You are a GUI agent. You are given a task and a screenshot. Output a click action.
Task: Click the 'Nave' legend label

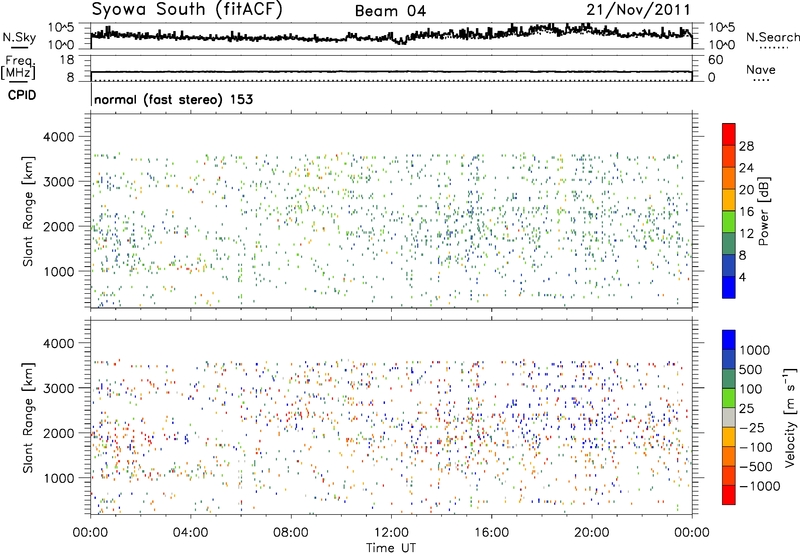pyautogui.click(x=761, y=70)
